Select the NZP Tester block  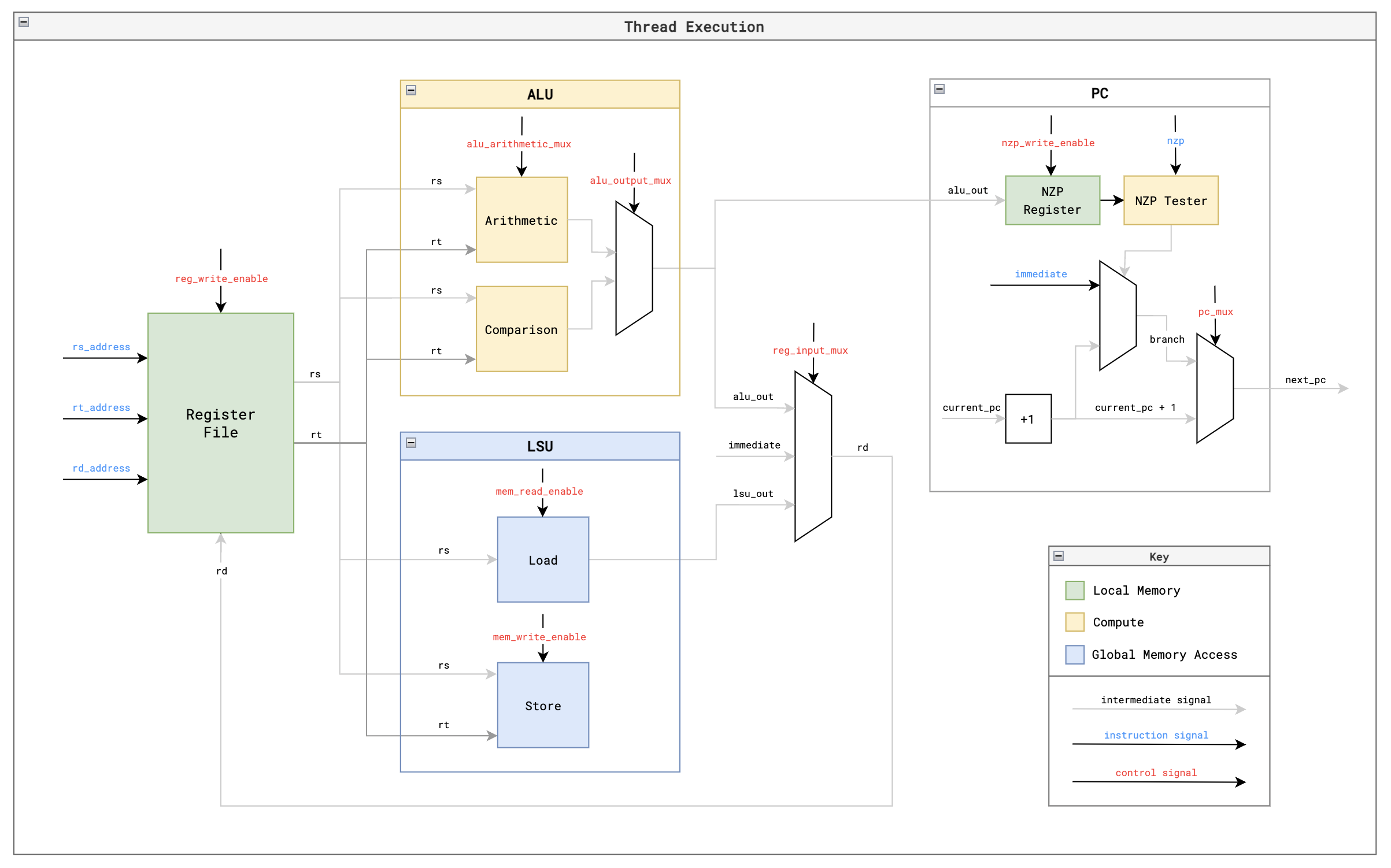click(1171, 201)
